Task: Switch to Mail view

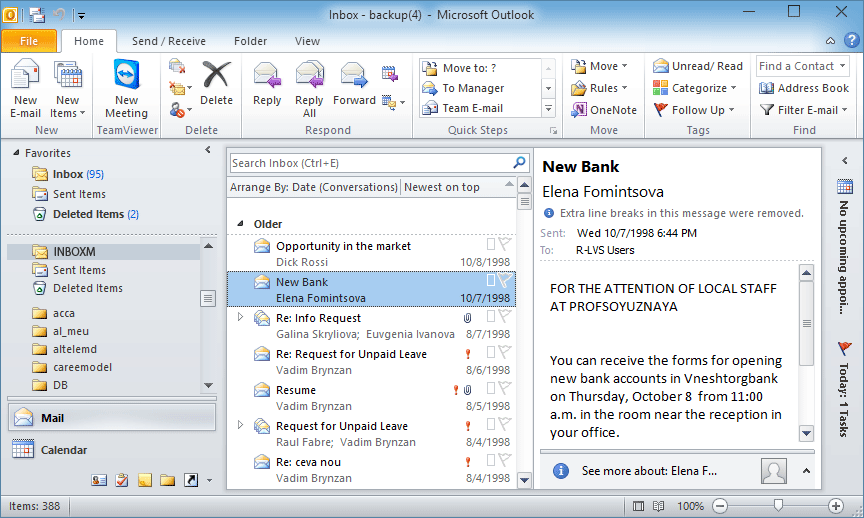Action: (112, 418)
